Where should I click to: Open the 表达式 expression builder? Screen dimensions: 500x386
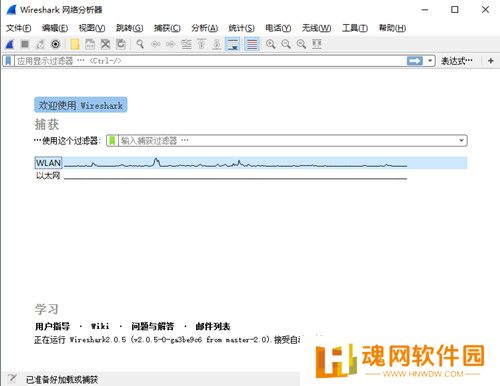(x=457, y=61)
